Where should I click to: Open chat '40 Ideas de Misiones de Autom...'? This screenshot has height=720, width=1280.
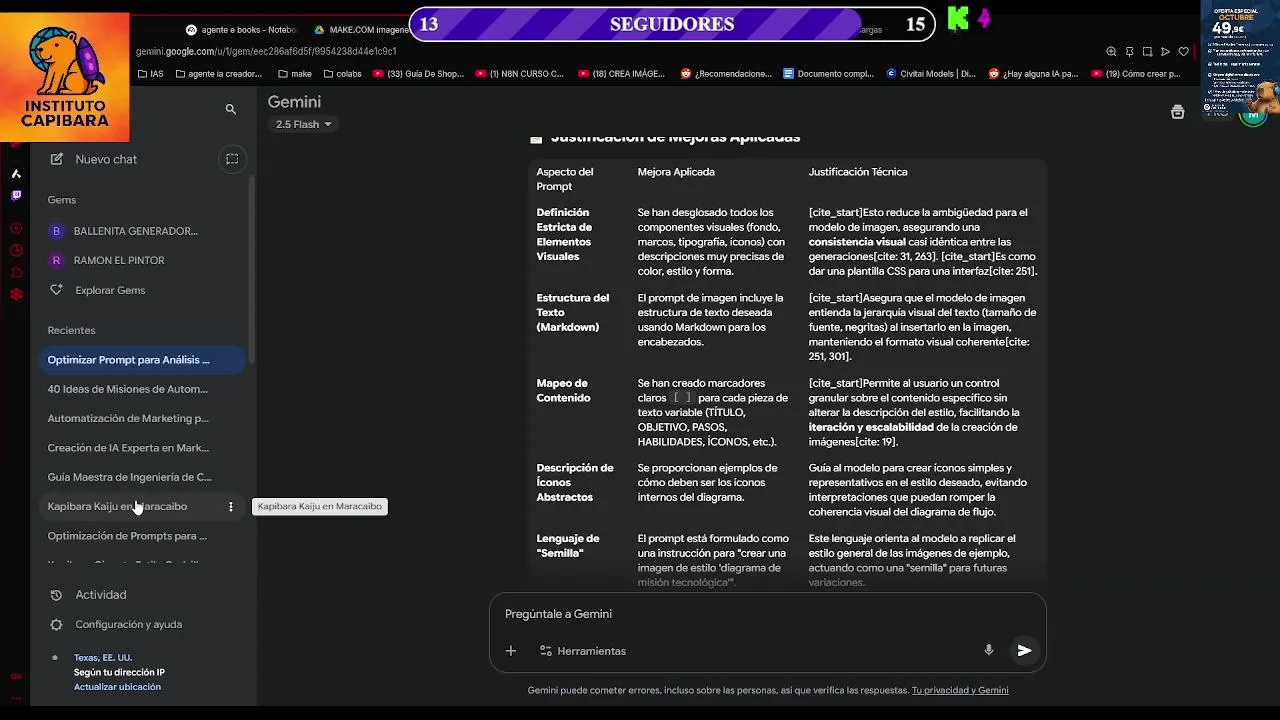tap(141, 389)
